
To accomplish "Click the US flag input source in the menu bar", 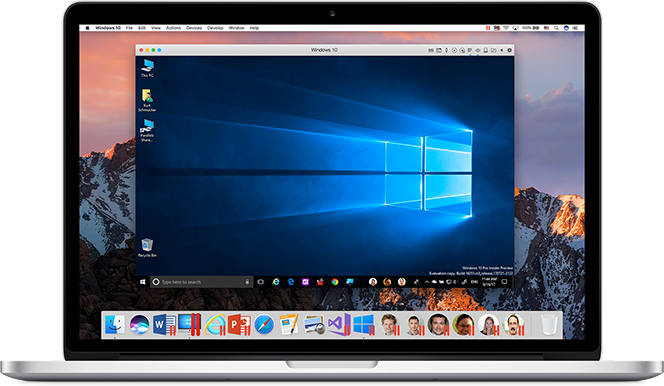I will pos(547,28).
